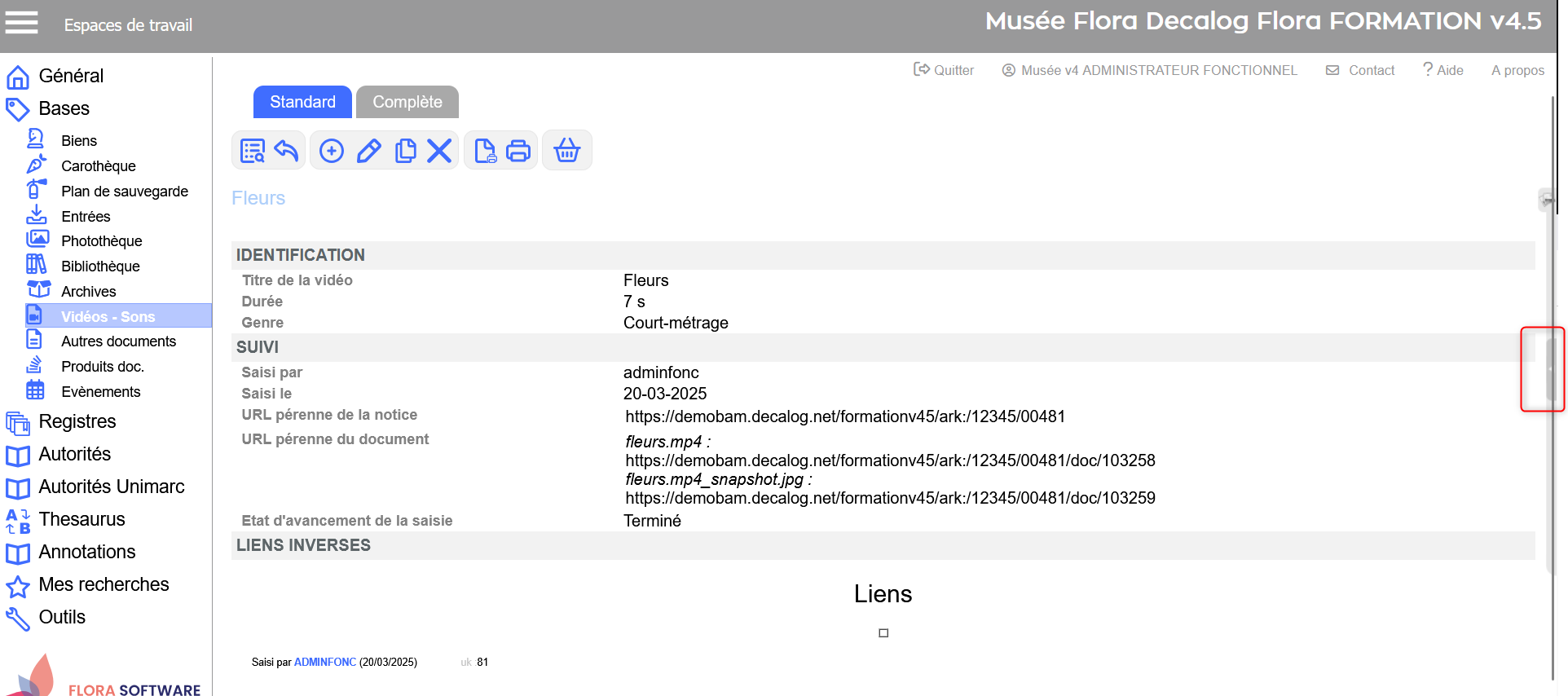Duplicate the record with the copy icon
Screen dimensions: 1568x696
(405, 151)
